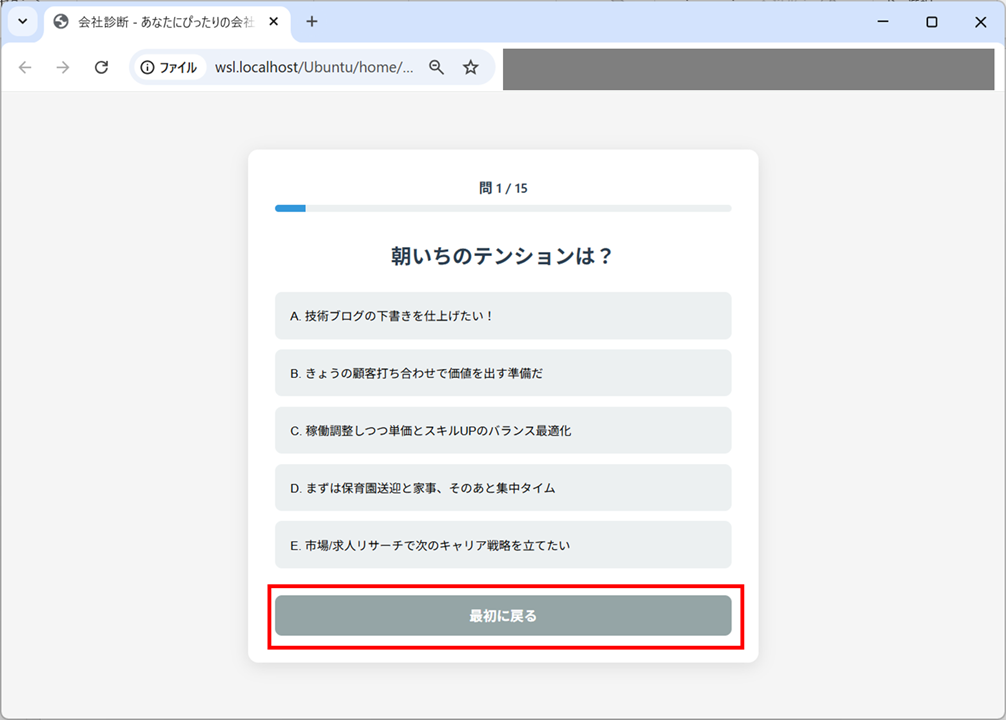The image size is (1006, 720).
Task: Click the quiz question heading text
Action: (x=503, y=256)
